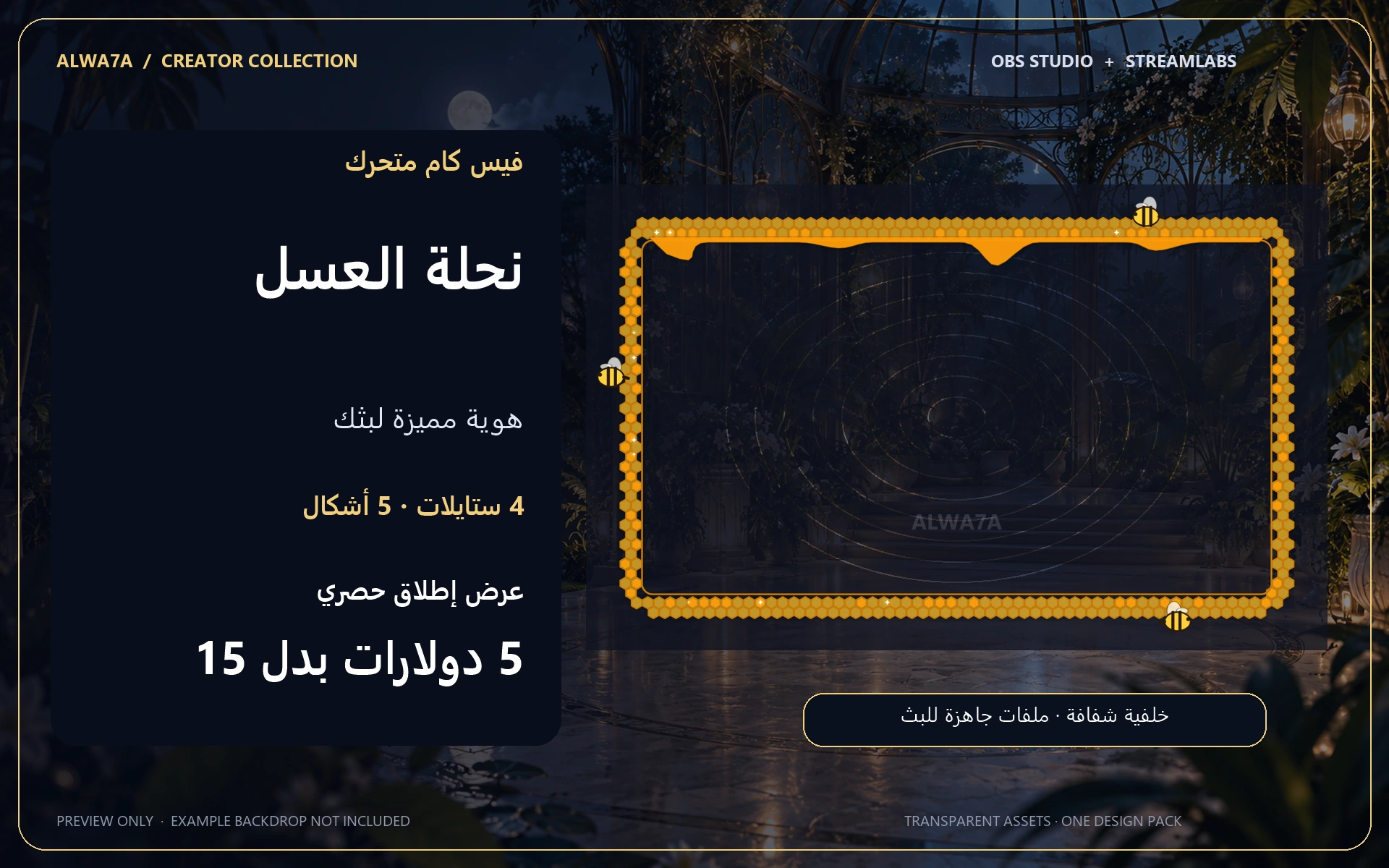Viewport: 1389px width, 868px height.
Task: Click the moon in the backdrop
Action: (x=469, y=111)
